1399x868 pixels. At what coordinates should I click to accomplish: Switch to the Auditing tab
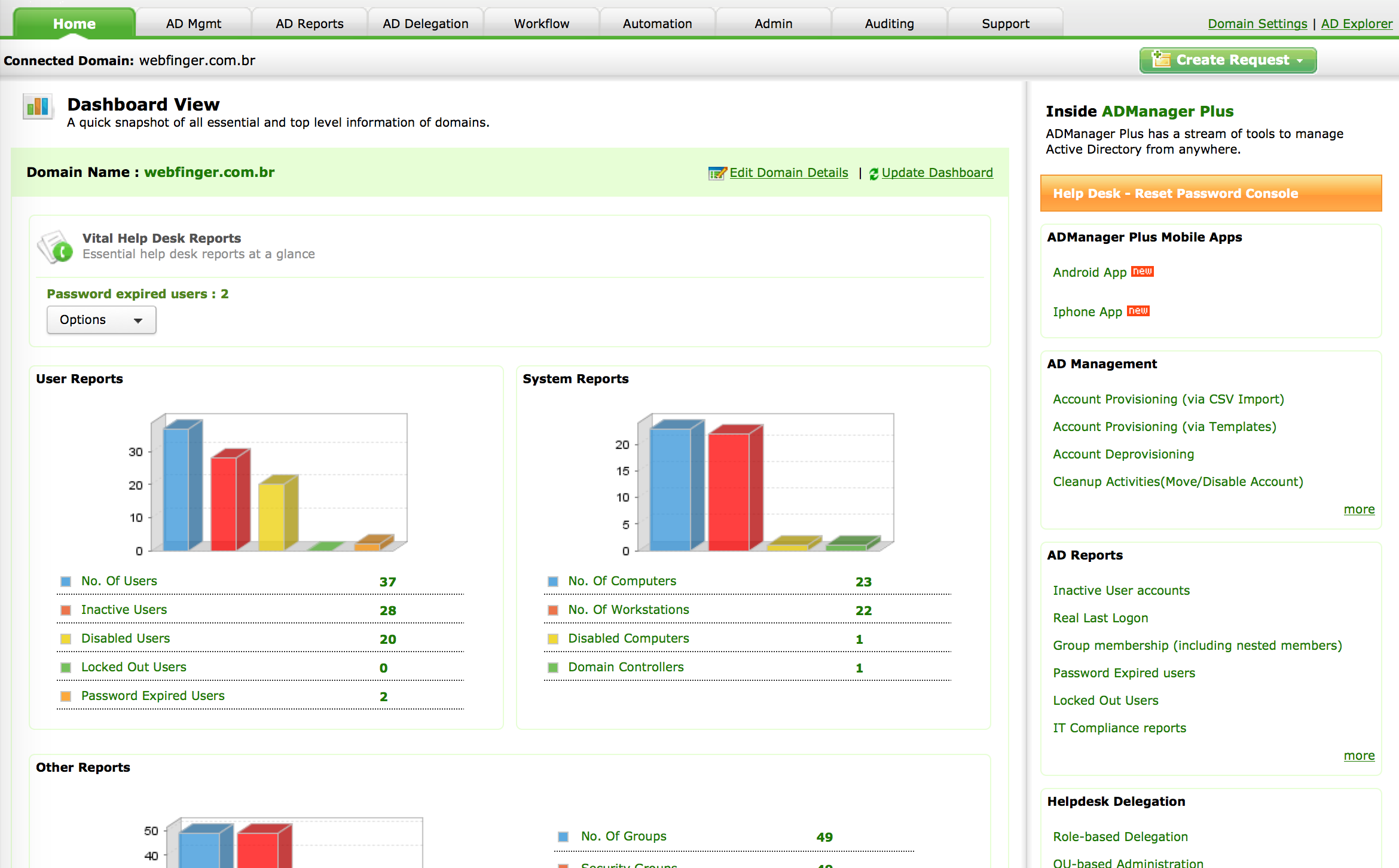coord(890,23)
